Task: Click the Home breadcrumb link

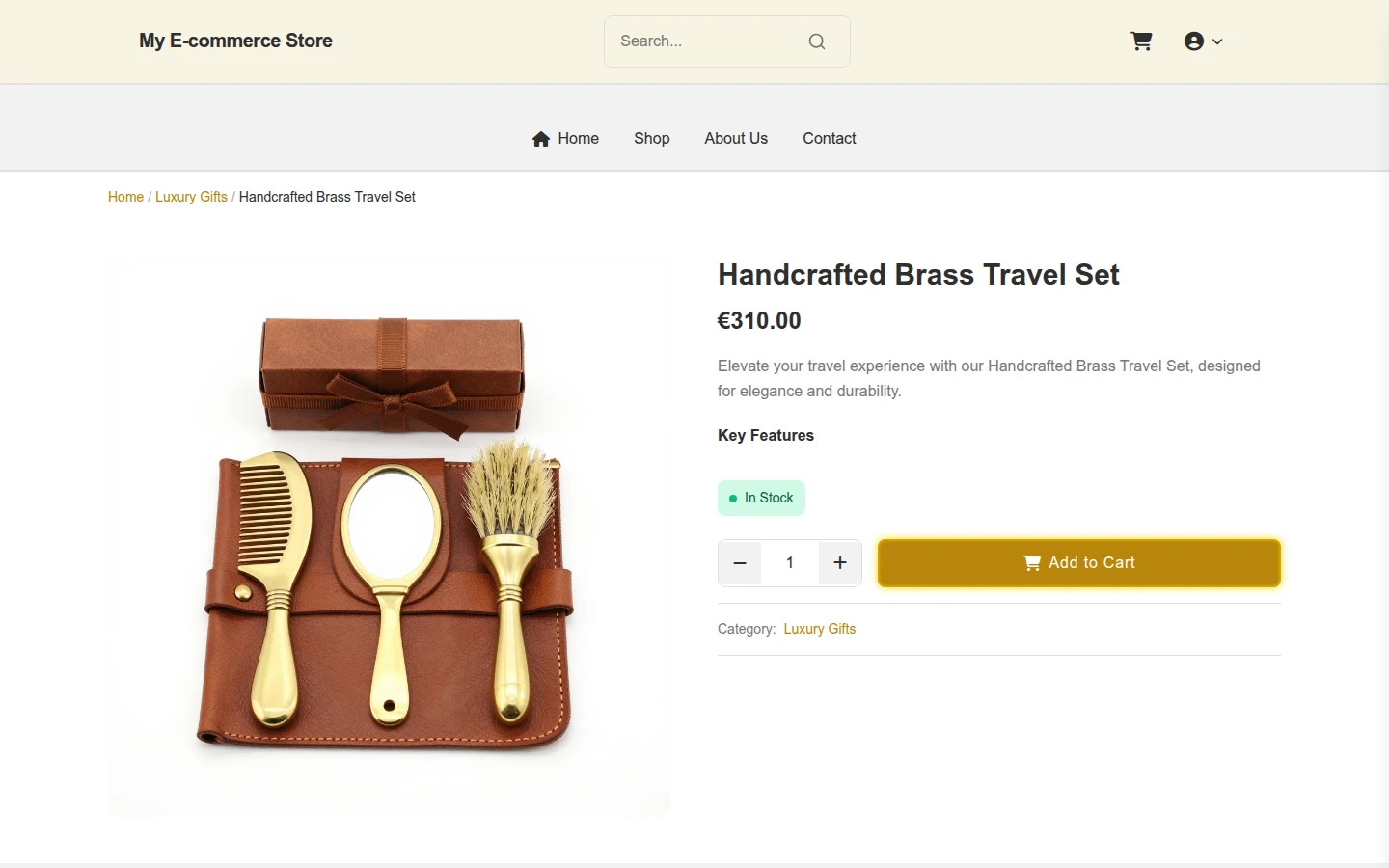Action: click(125, 197)
